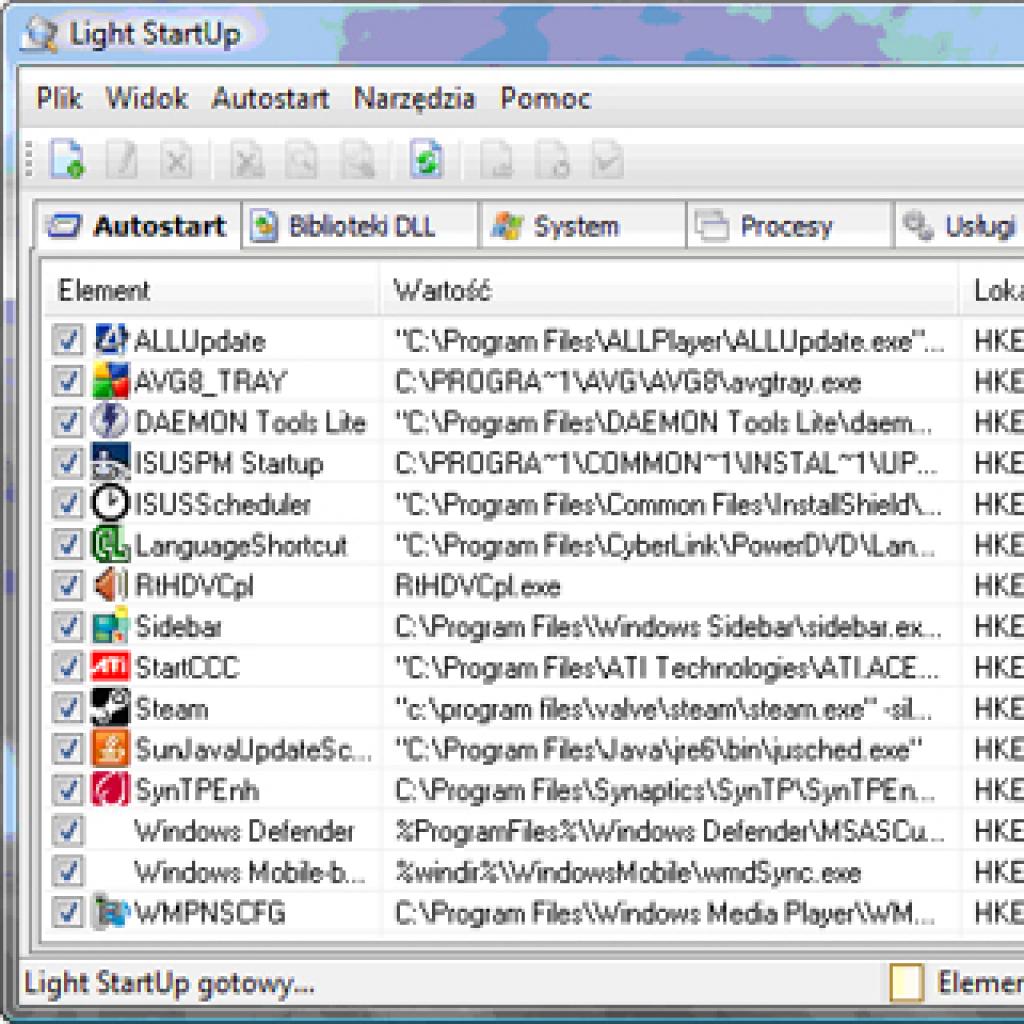The width and height of the screenshot is (1024, 1024).
Task: Uncheck the ALLUpdate startup checkbox
Action: [67, 340]
